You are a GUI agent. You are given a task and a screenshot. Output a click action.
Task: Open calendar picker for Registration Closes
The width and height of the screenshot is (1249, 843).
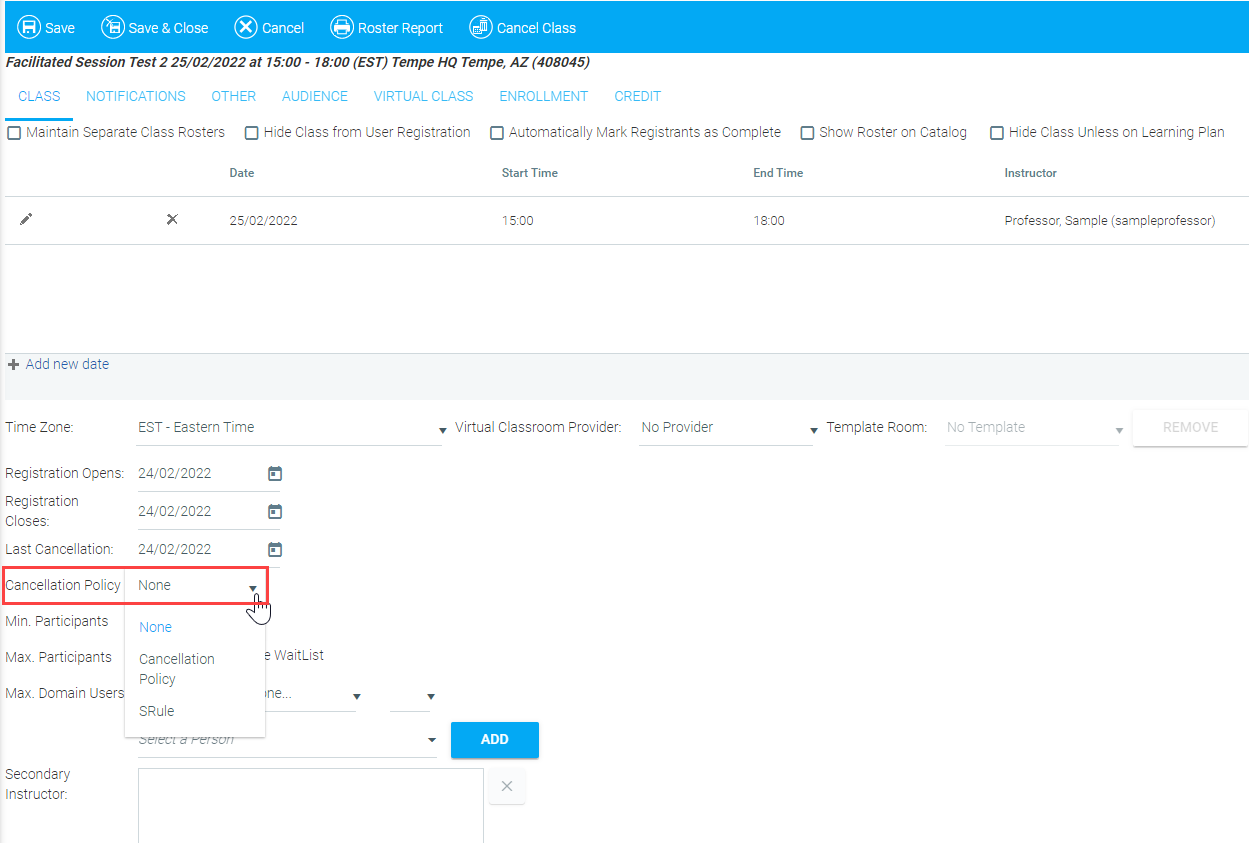[275, 512]
